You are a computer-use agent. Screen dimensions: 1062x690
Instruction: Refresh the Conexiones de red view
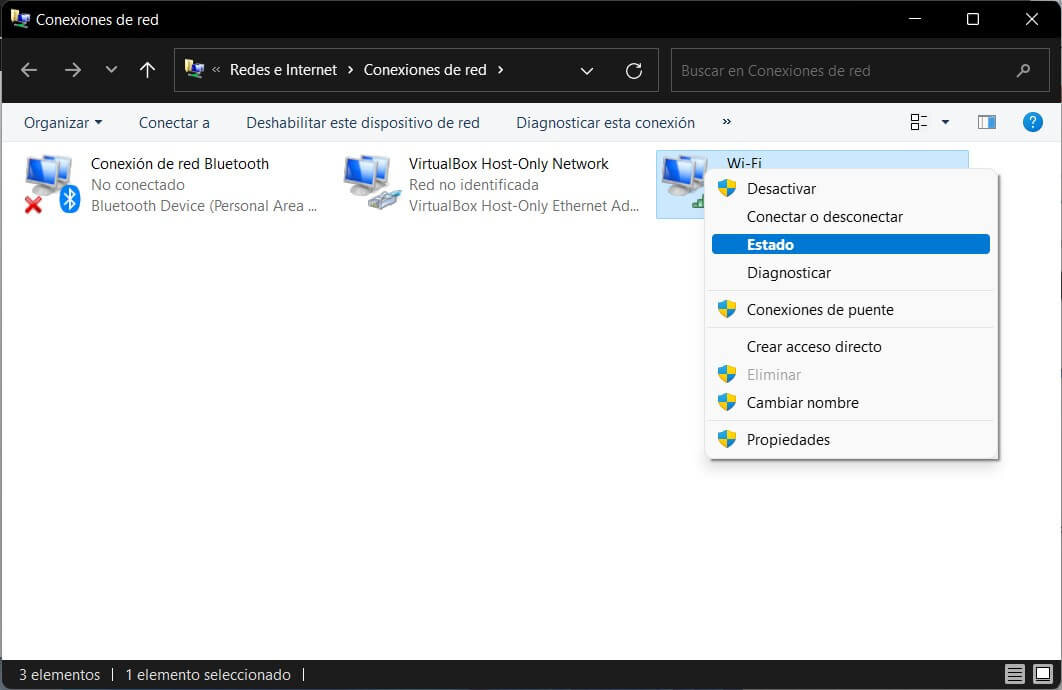[634, 70]
